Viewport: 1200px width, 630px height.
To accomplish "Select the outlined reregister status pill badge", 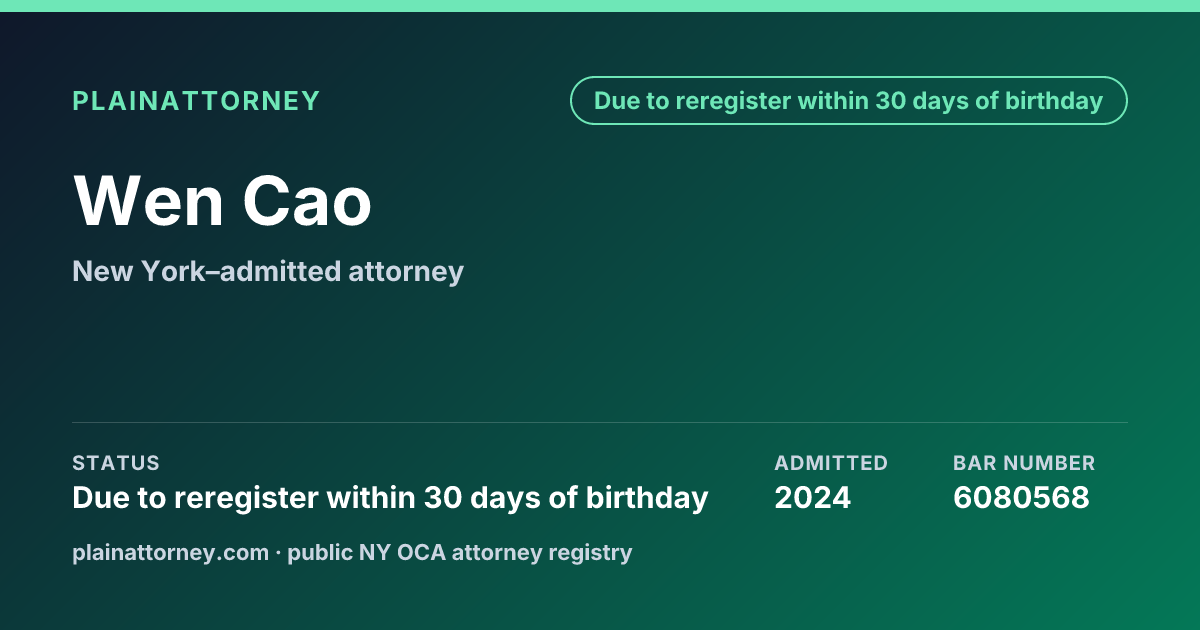I will pos(849,101).
